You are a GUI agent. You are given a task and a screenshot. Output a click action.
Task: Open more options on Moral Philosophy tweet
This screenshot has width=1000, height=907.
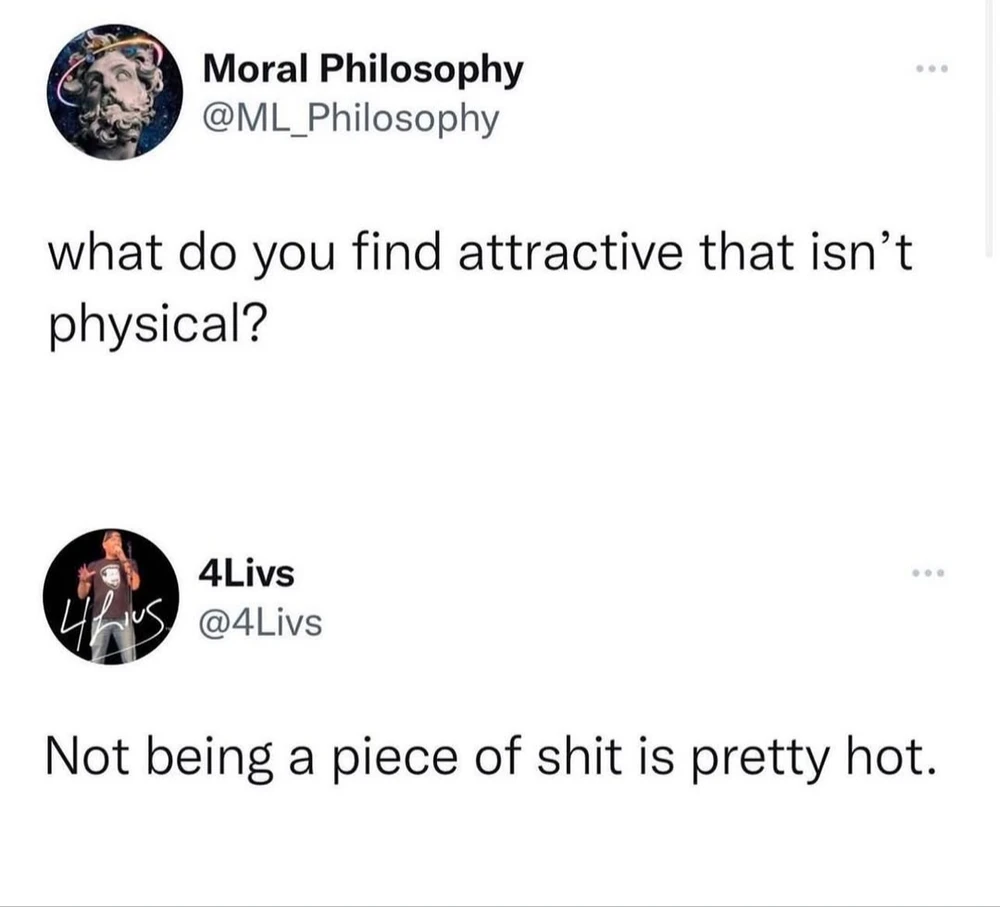click(x=927, y=72)
